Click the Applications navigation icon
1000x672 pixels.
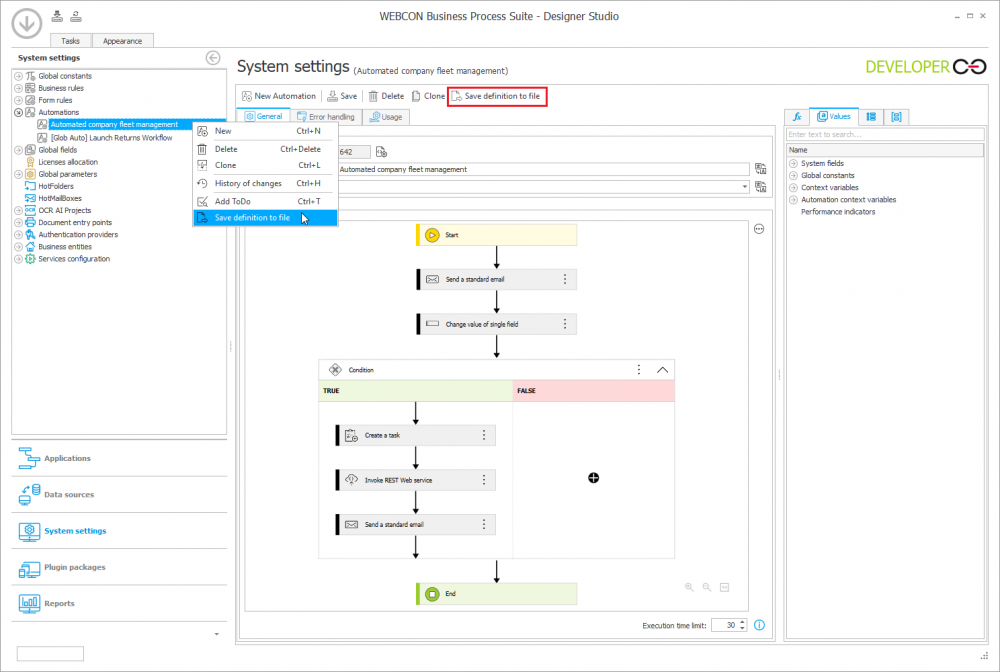[x=29, y=458]
